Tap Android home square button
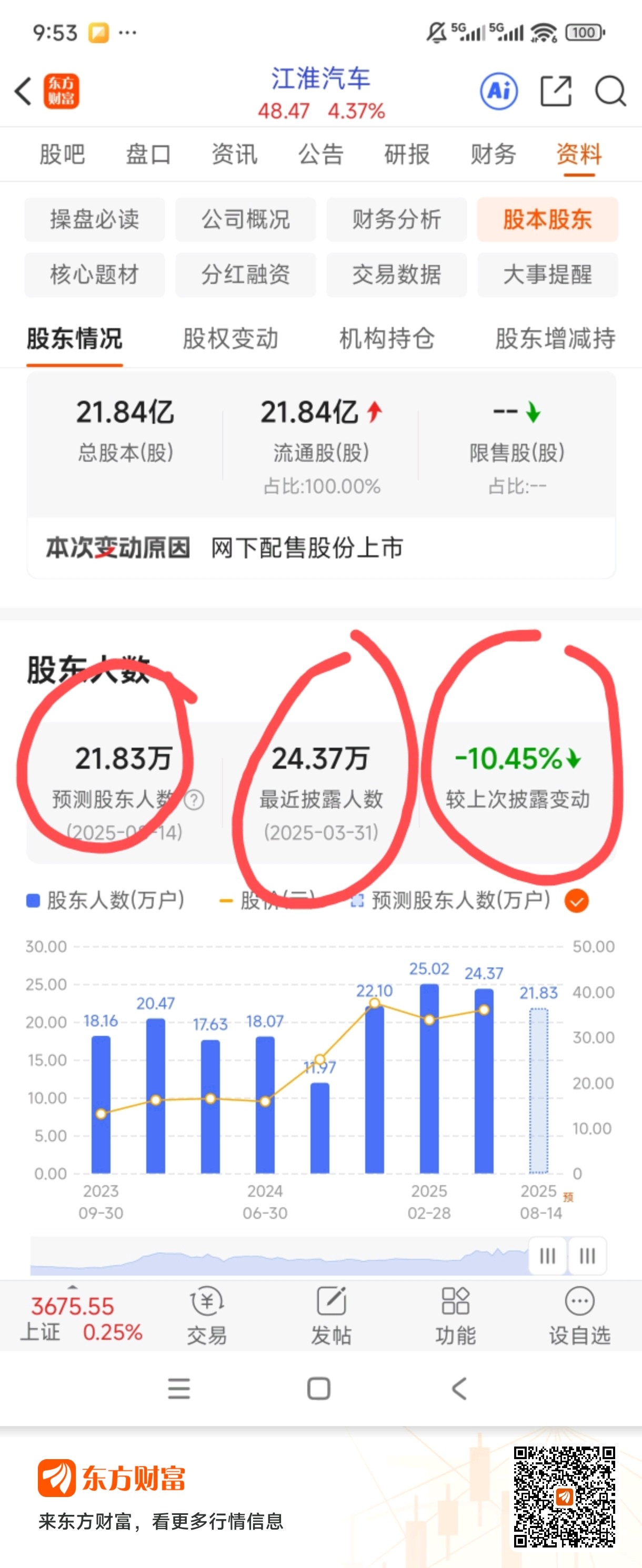642x1568 pixels. tap(318, 1389)
